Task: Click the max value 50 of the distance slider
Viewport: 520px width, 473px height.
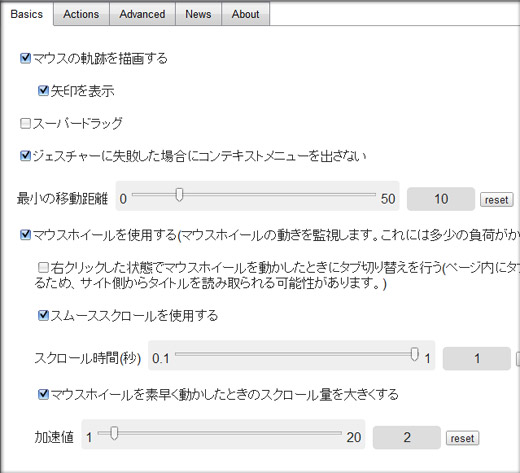Action: click(388, 199)
